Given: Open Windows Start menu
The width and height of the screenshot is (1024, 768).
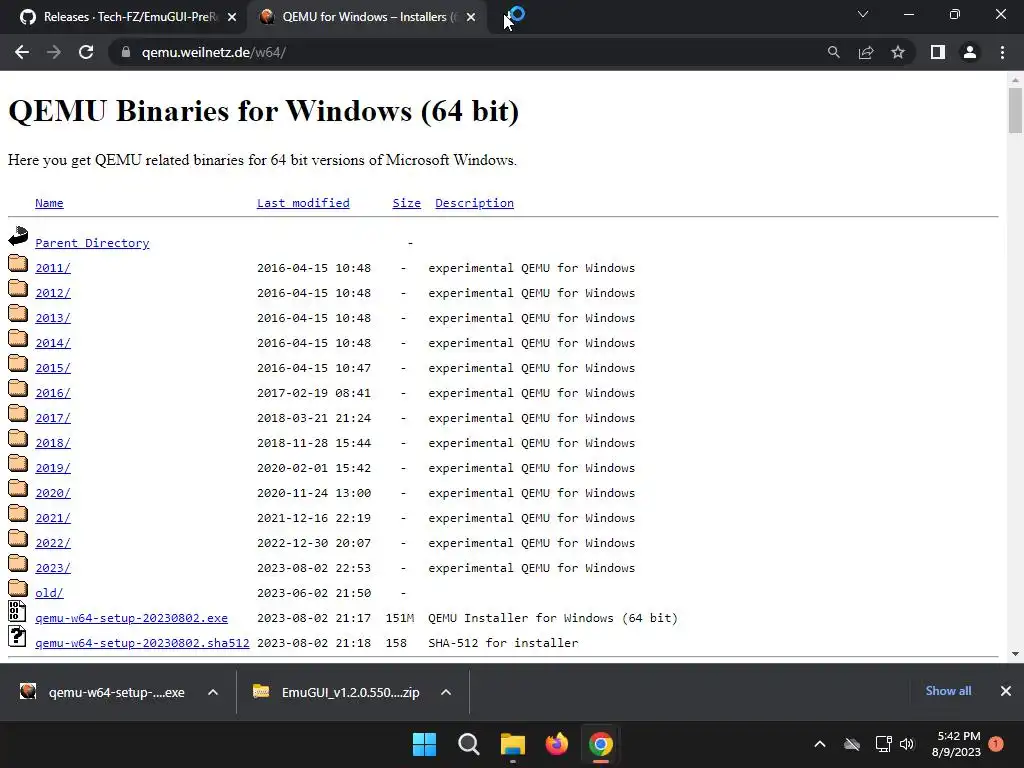Looking at the screenshot, I should (424, 744).
